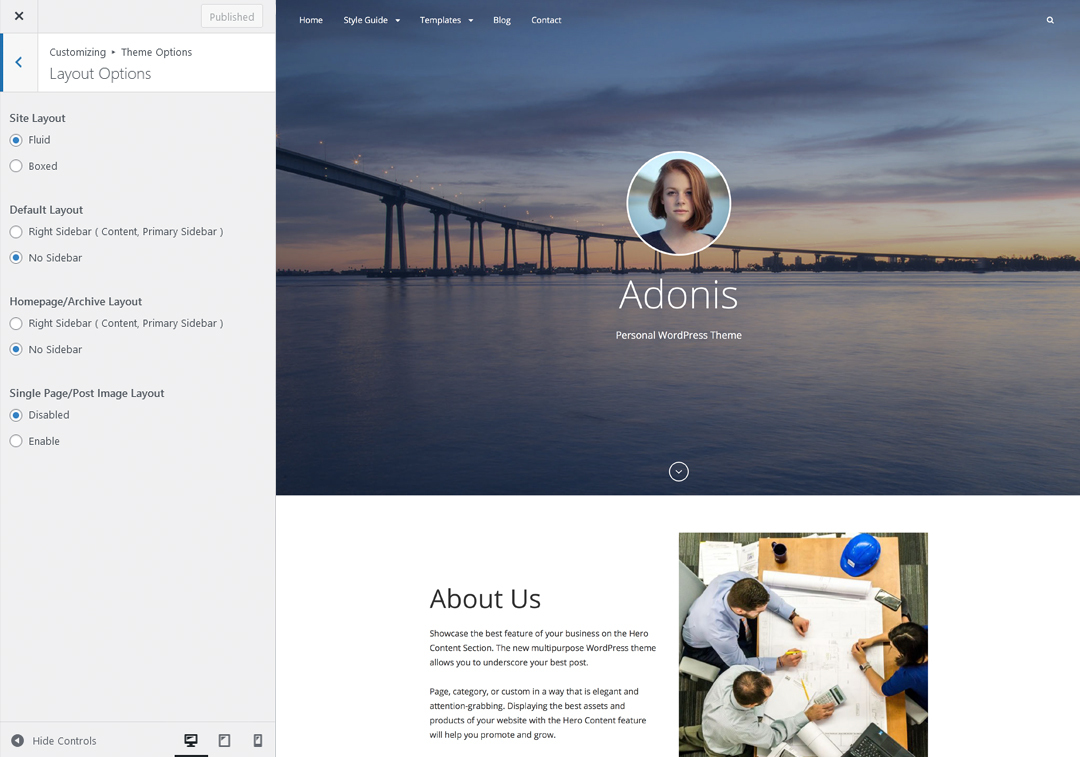Switch to mobile preview icon

pos(258,741)
